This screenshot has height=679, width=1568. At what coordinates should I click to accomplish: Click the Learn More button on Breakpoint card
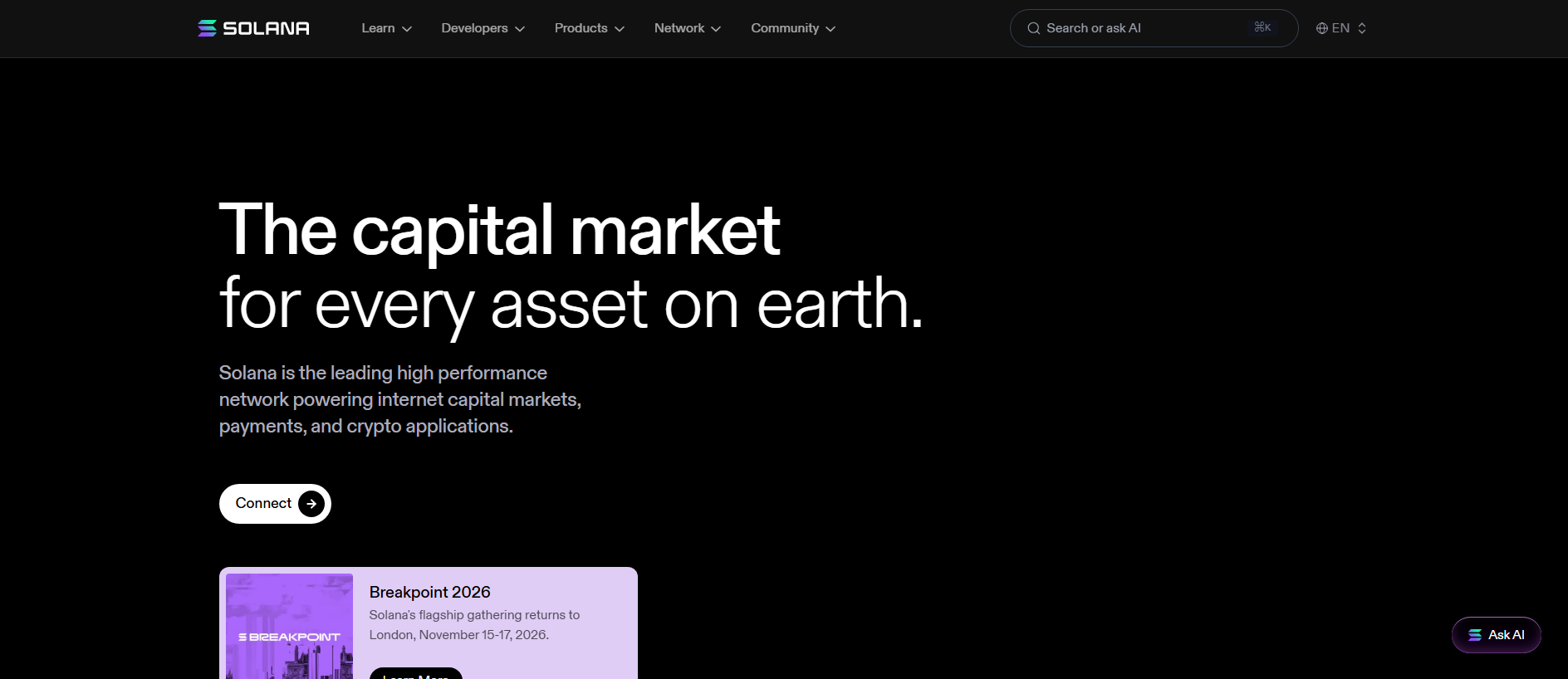415,673
